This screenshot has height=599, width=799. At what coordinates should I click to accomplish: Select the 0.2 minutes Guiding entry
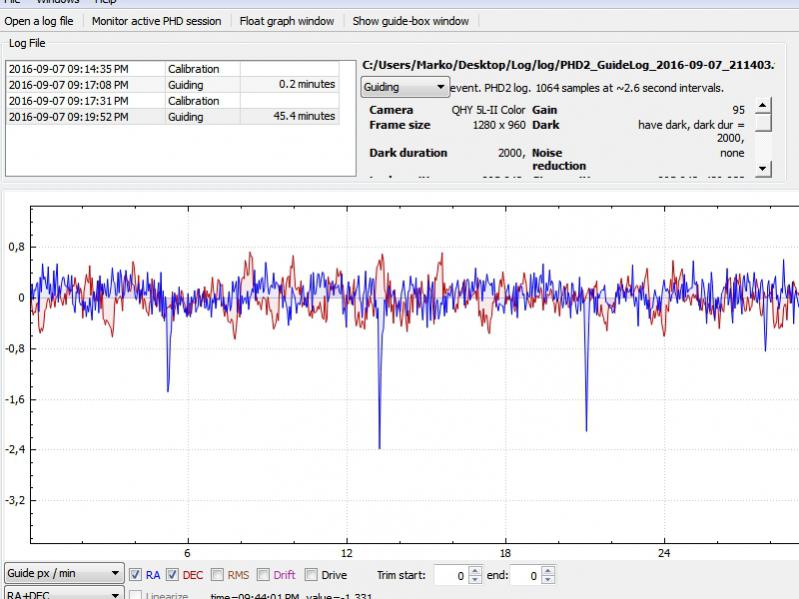173,85
